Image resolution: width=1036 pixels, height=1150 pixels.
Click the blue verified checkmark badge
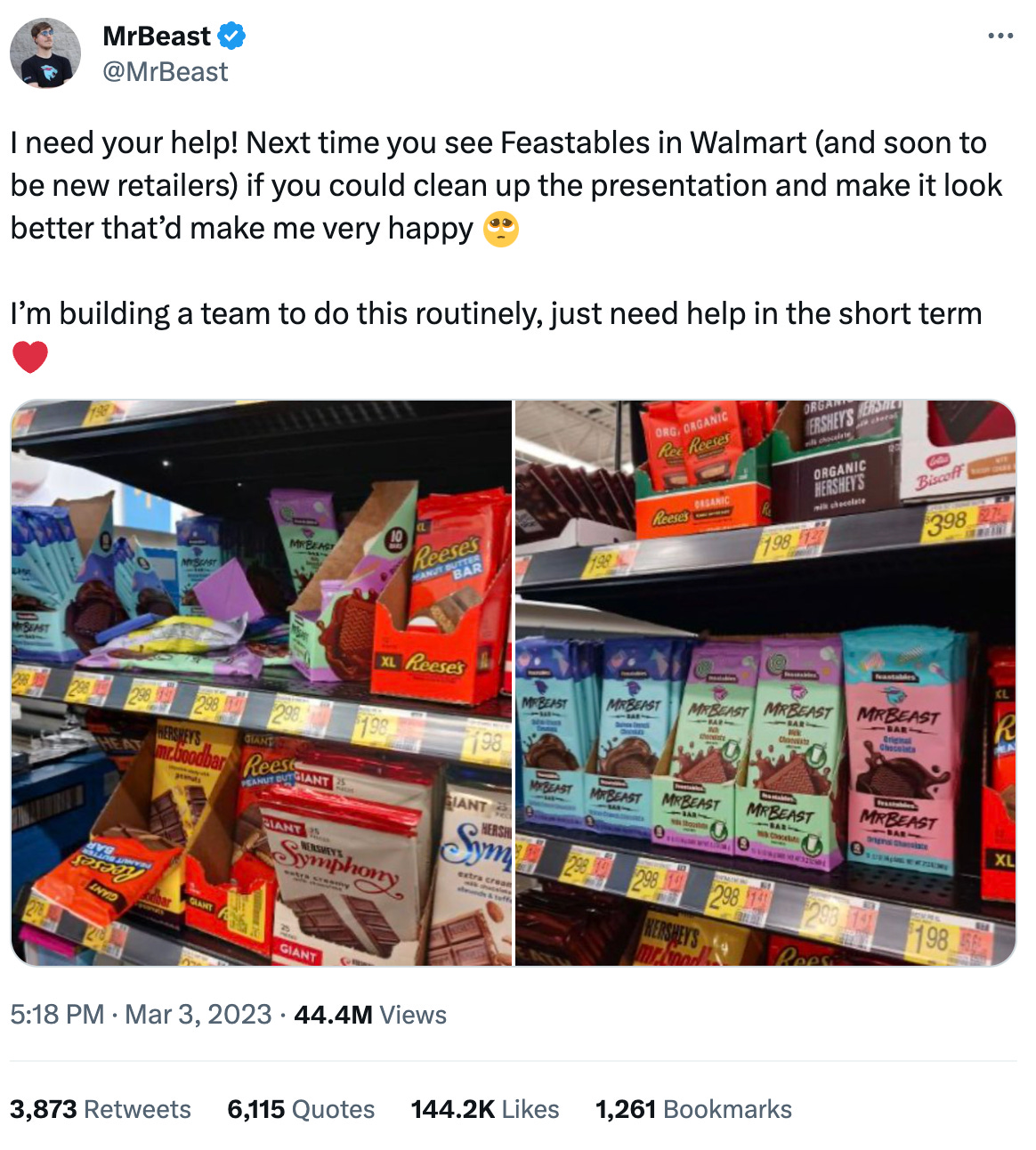tap(231, 36)
